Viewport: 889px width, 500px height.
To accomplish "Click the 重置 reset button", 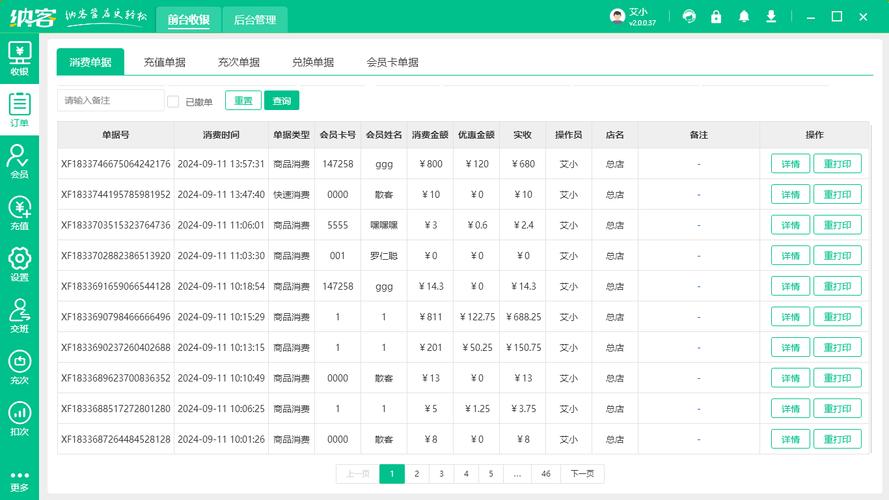I will pos(243,100).
